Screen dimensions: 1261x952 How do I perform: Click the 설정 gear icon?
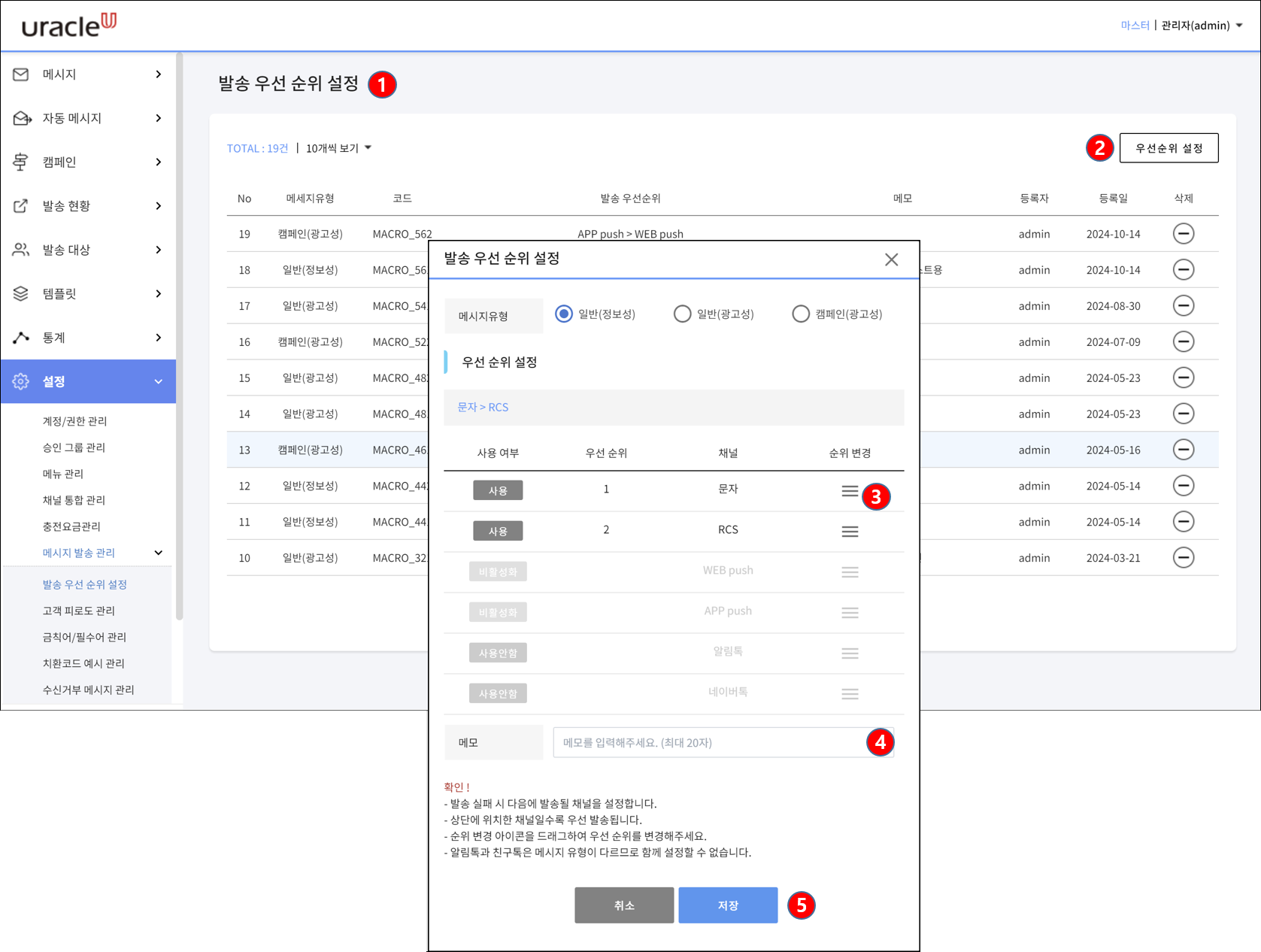click(21, 381)
